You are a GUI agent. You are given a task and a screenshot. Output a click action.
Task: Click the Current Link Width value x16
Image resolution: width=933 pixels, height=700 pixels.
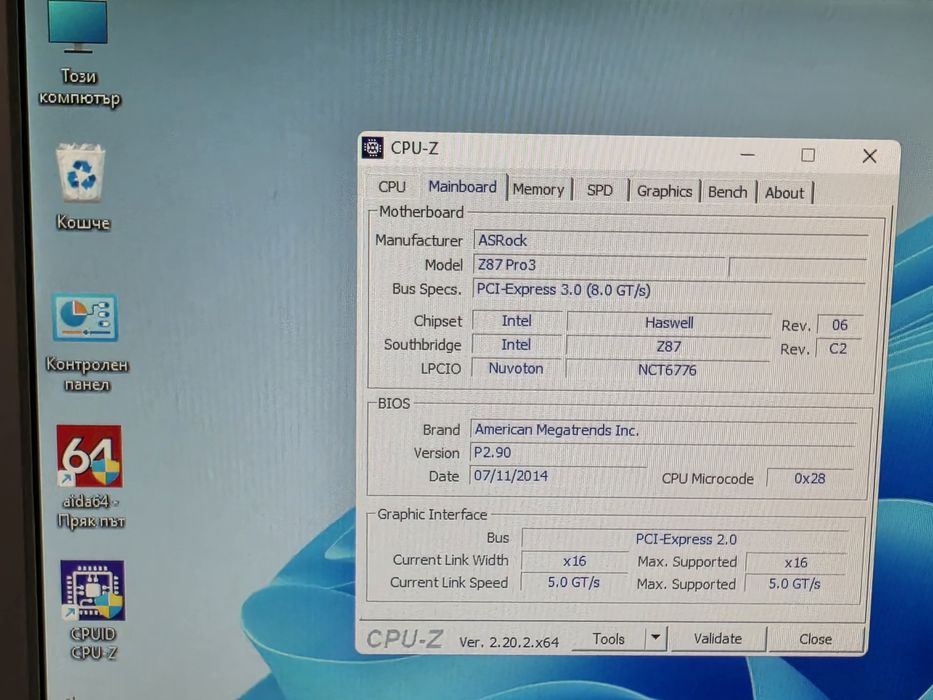coord(574,561)
